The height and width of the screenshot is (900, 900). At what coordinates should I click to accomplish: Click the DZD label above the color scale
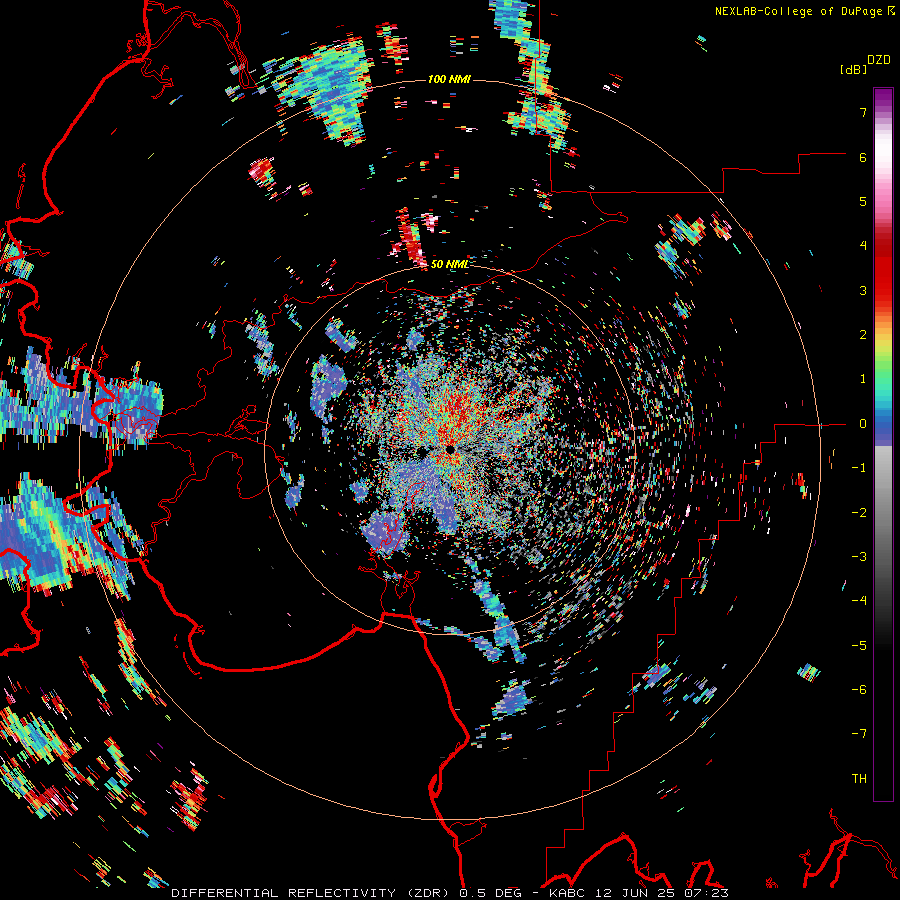(x=879, y=60)
